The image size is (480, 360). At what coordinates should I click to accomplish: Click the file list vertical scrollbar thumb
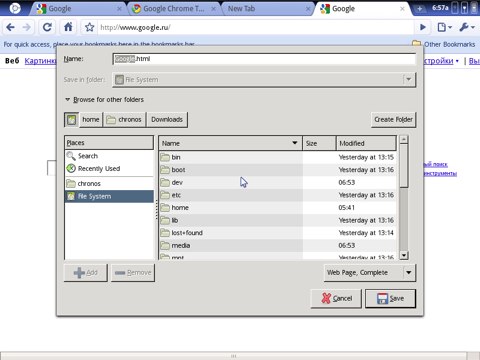click(404, 166)
